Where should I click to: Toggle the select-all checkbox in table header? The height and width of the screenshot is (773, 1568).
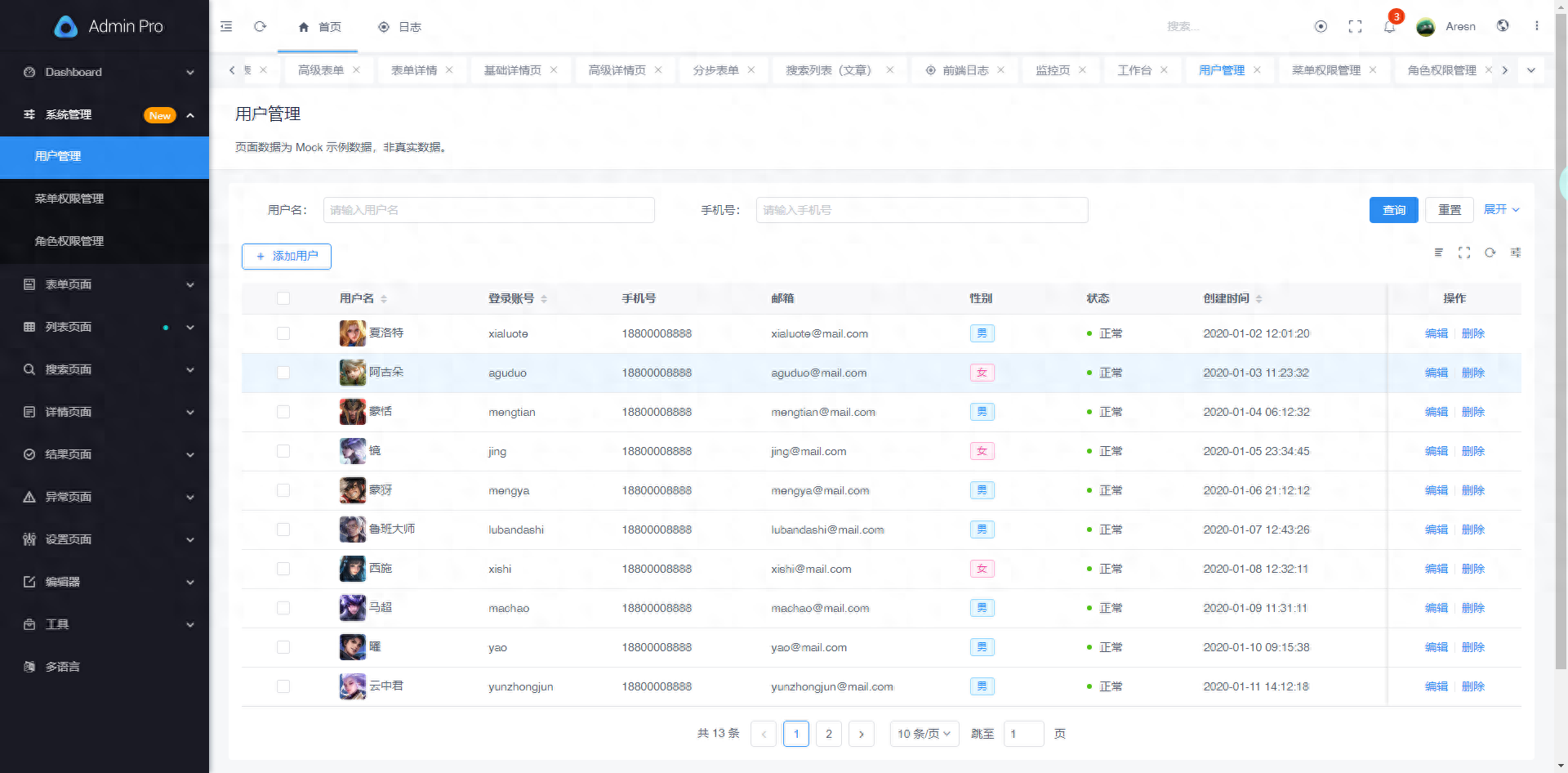tap(283, 298)
